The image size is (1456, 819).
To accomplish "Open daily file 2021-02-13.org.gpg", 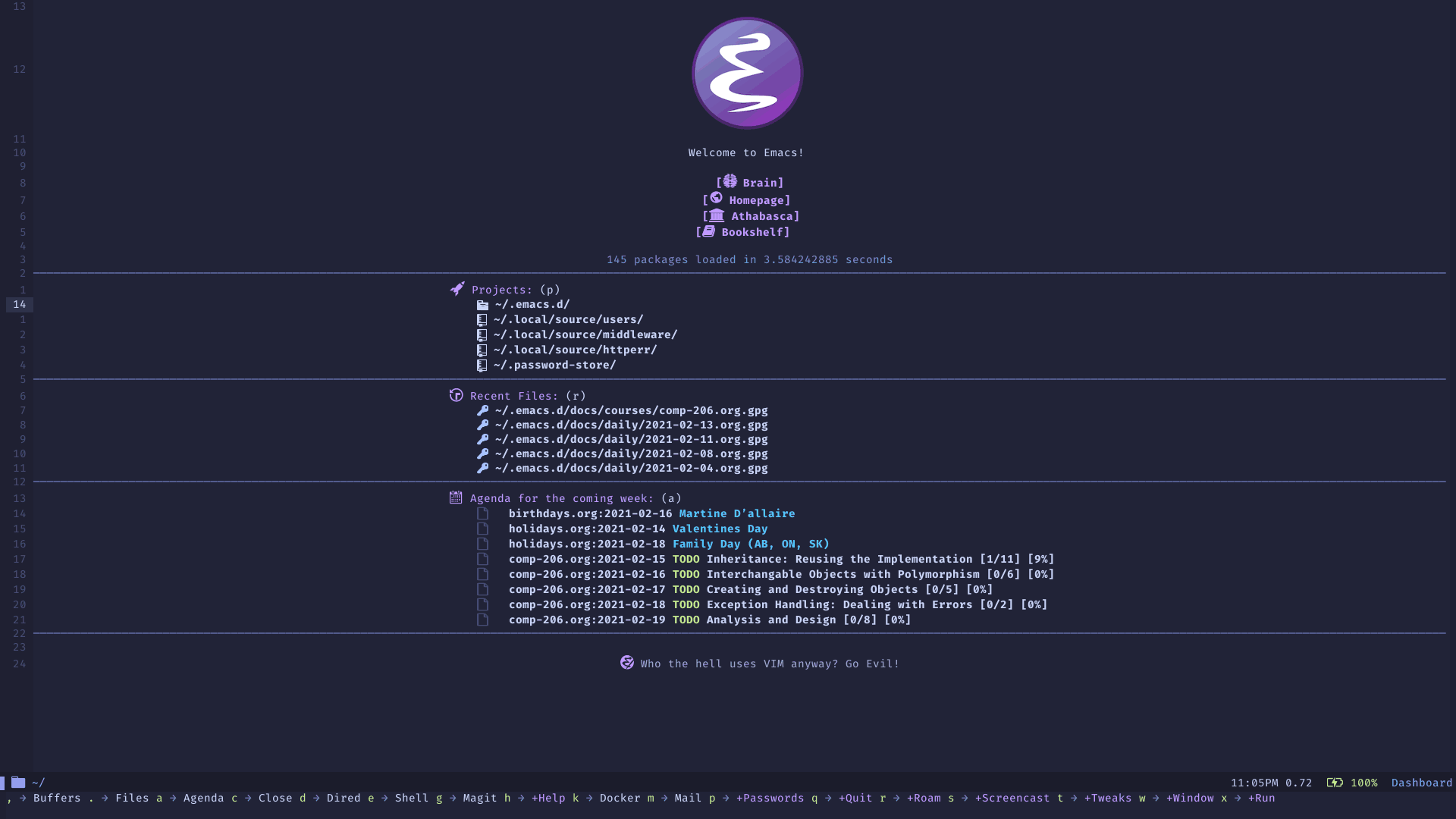I will click(630, 425).
